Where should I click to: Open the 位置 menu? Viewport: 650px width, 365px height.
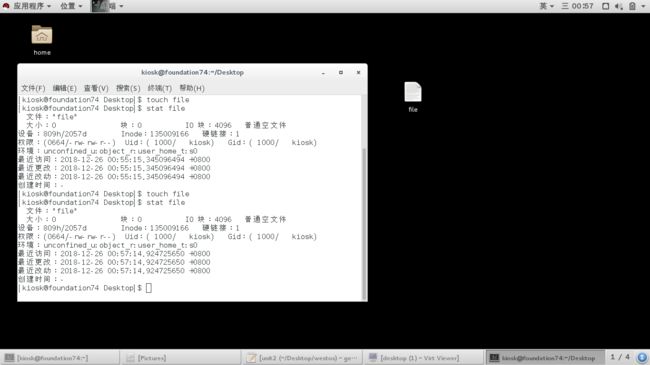coord(71,6)
